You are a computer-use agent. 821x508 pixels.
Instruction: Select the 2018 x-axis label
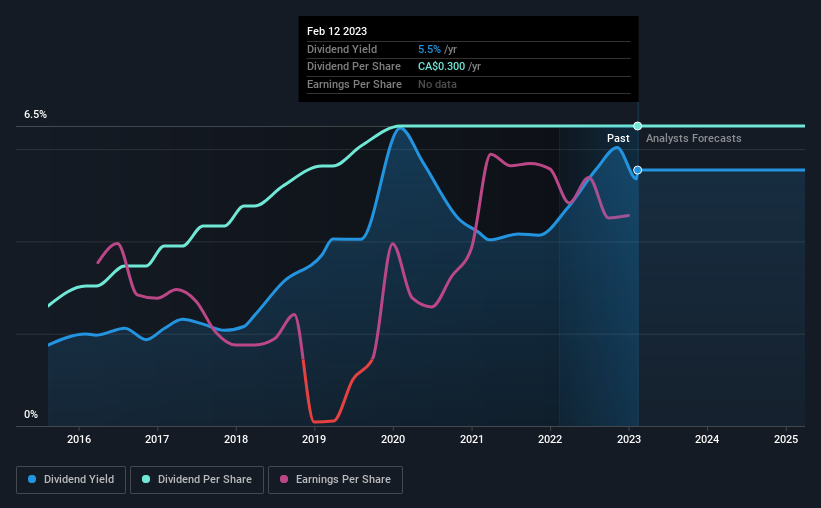[x=236, y=439]
